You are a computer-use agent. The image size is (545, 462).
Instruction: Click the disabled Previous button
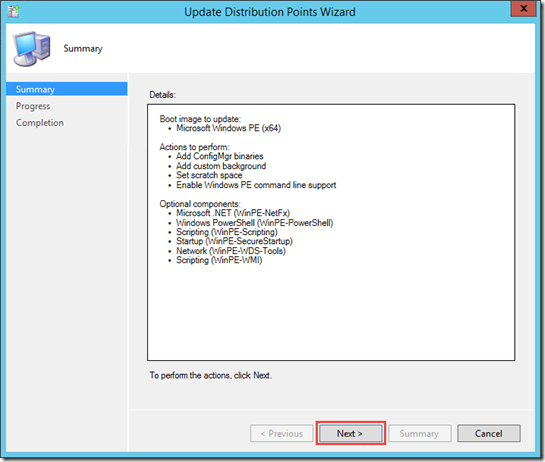click(x=282, y=433)
